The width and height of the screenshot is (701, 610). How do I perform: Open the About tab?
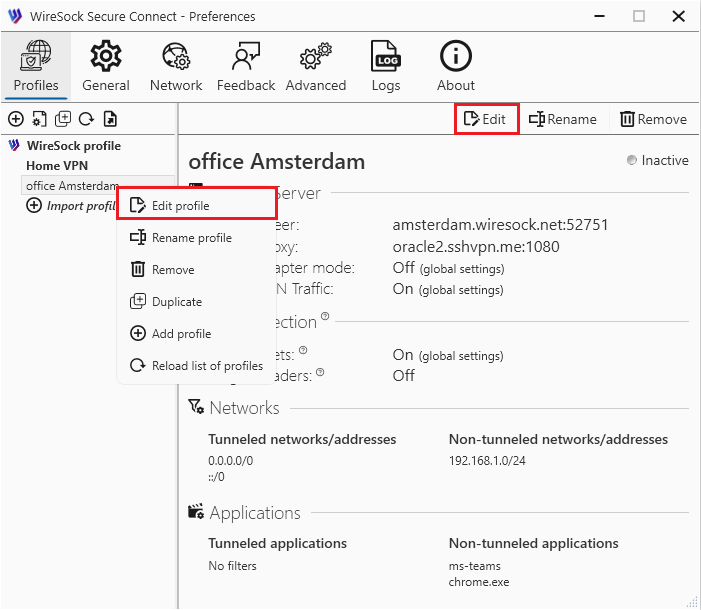[456, 66]
